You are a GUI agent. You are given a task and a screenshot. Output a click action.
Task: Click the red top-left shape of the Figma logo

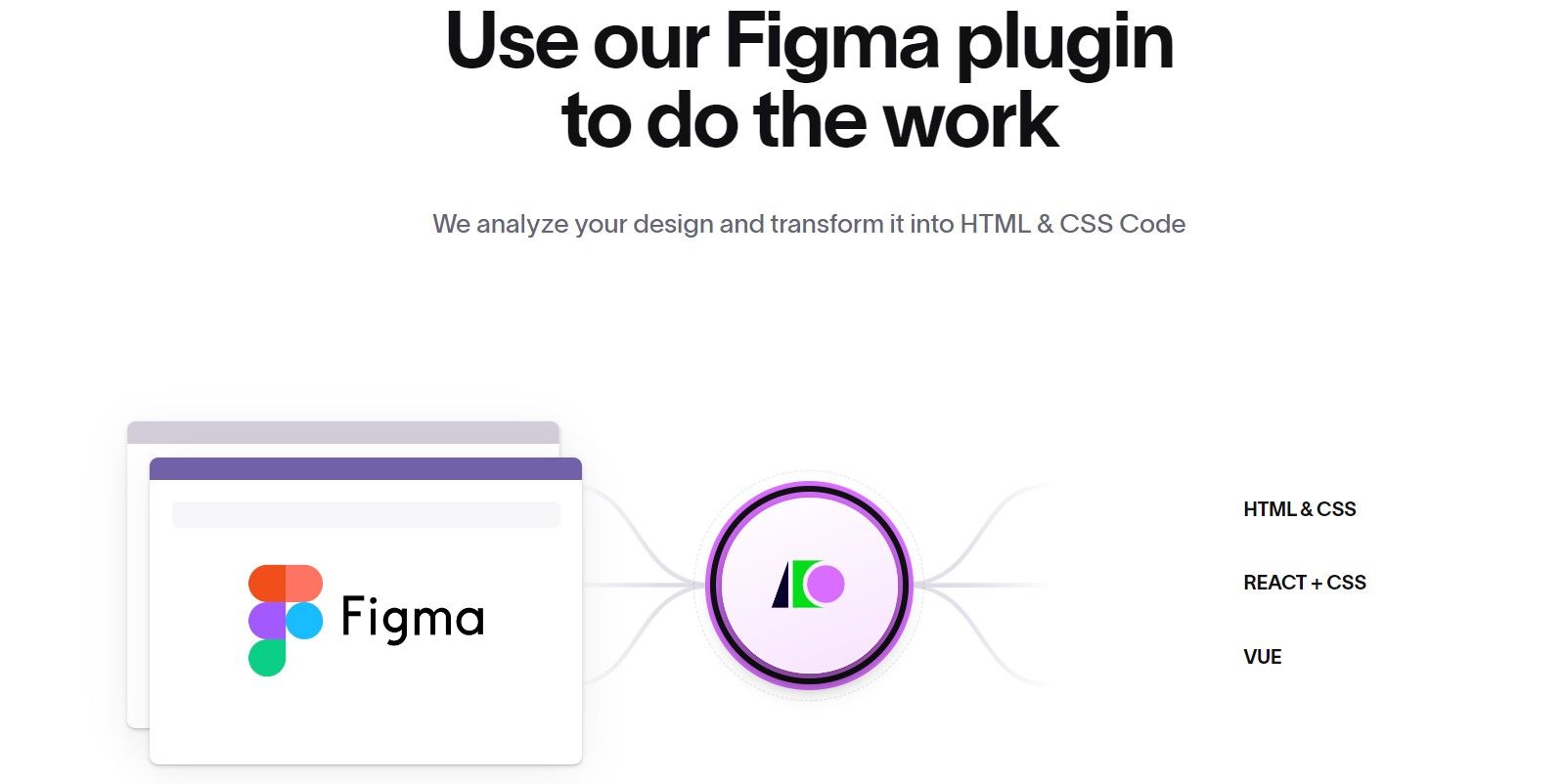tap(266, 583)
